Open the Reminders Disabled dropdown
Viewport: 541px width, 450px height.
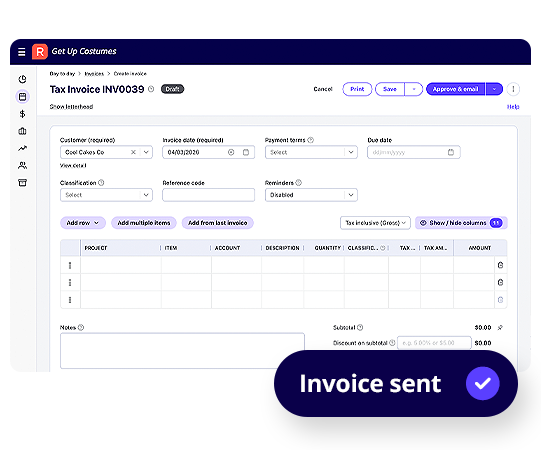311,195
